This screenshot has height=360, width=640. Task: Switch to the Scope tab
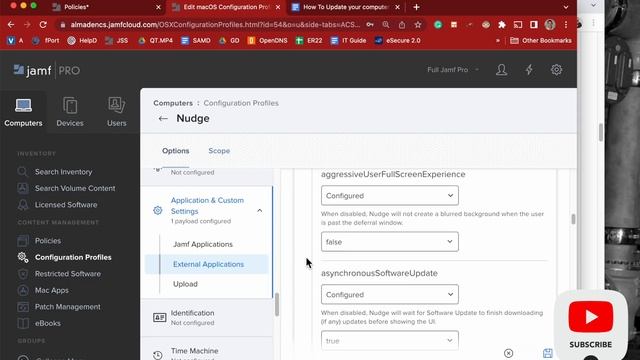(x=219, y=151)
